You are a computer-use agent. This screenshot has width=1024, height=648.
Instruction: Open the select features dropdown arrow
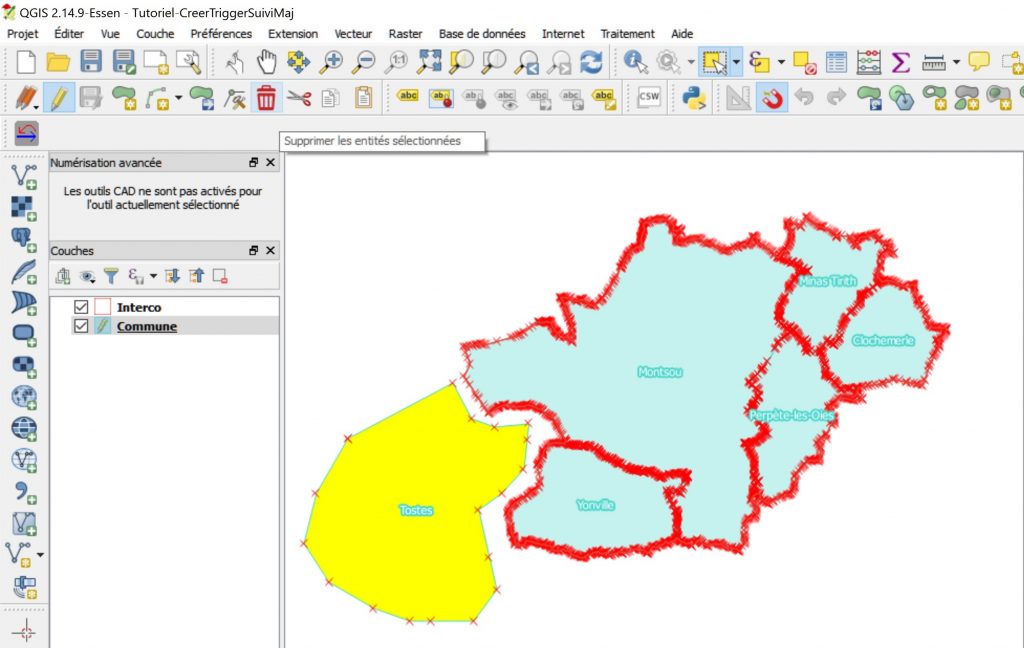click(x=735, y=63)
